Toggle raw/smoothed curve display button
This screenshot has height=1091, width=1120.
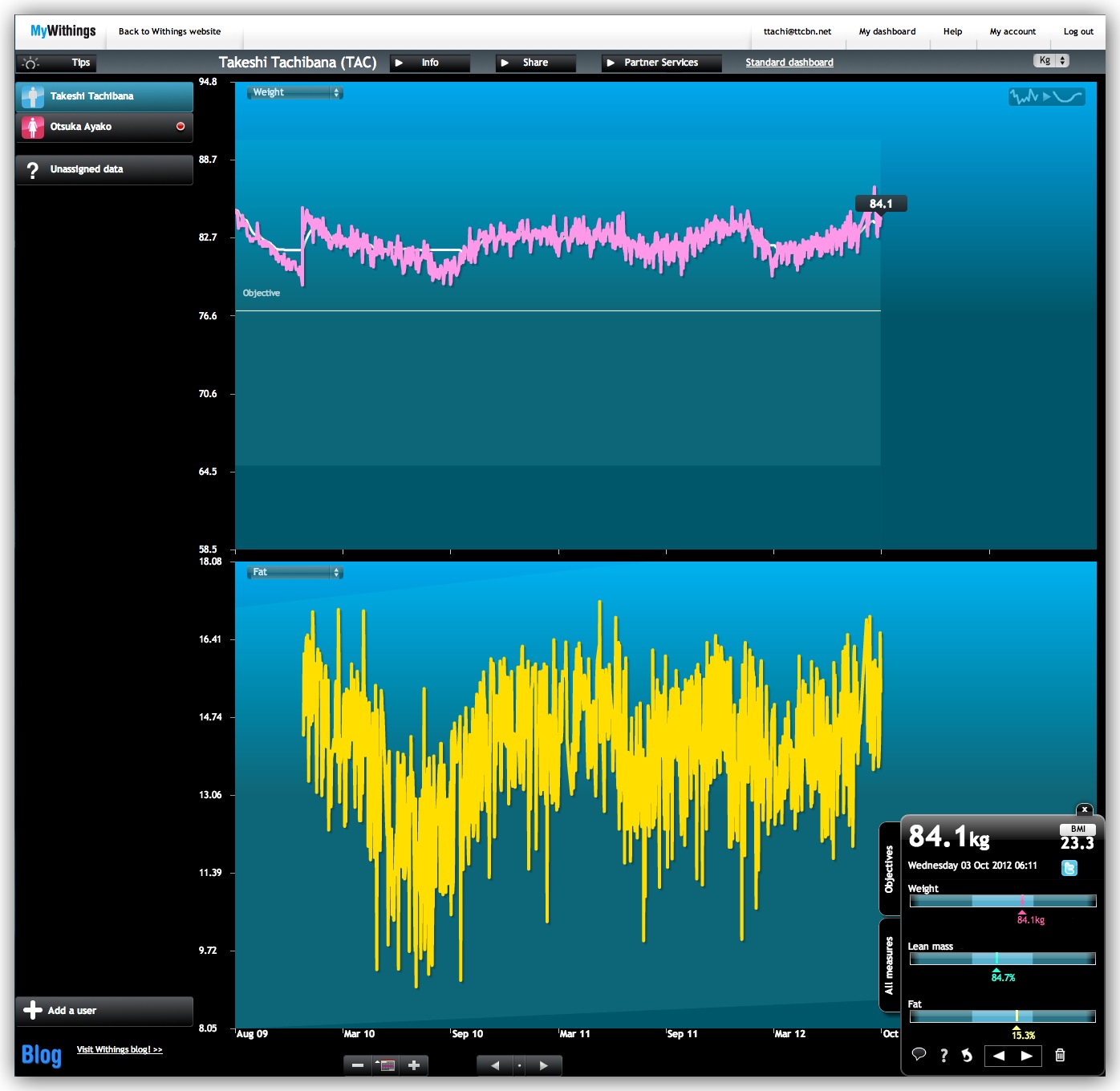1046,97
